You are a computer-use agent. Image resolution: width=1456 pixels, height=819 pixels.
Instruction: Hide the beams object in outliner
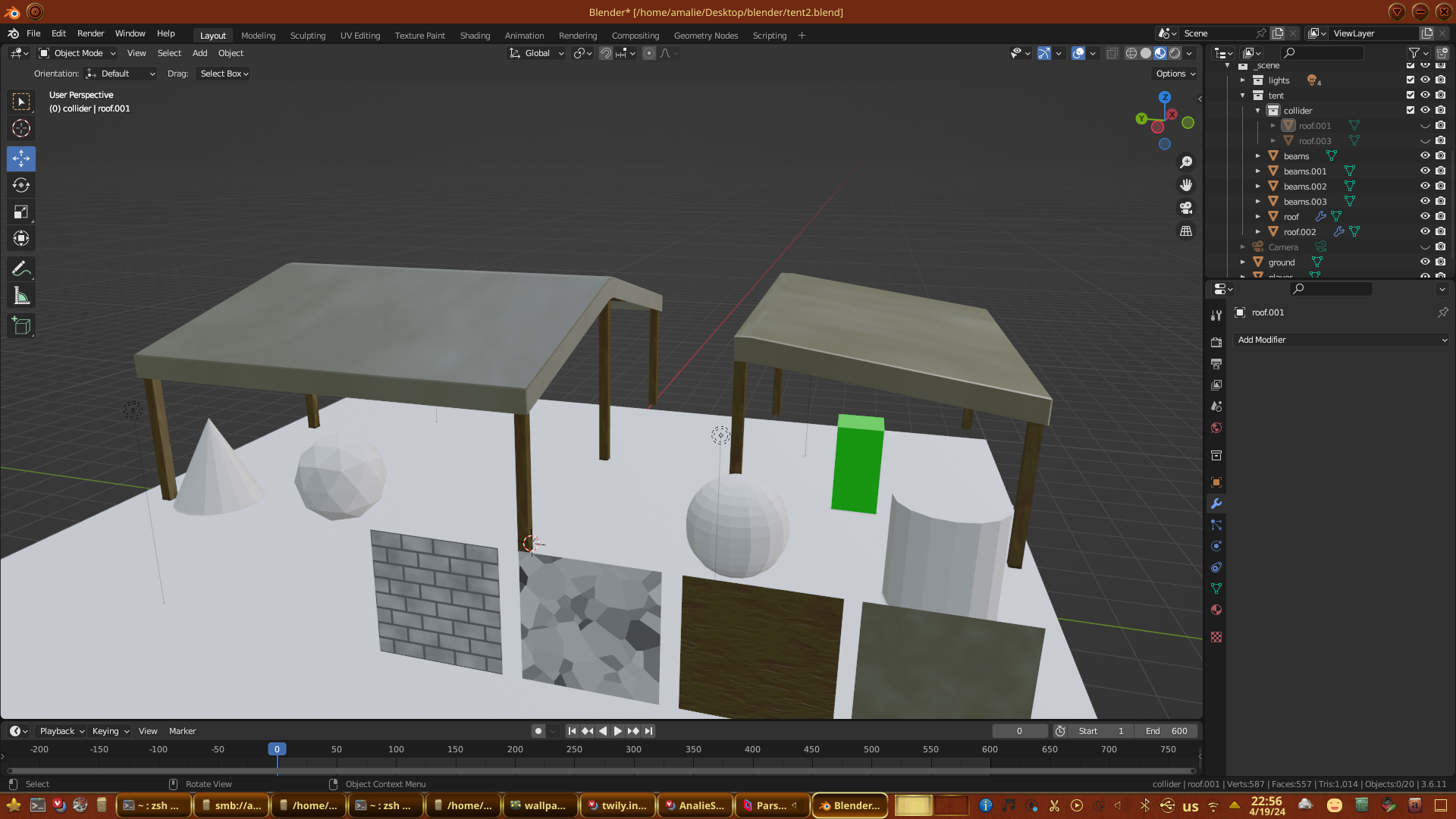point(1425,156)
